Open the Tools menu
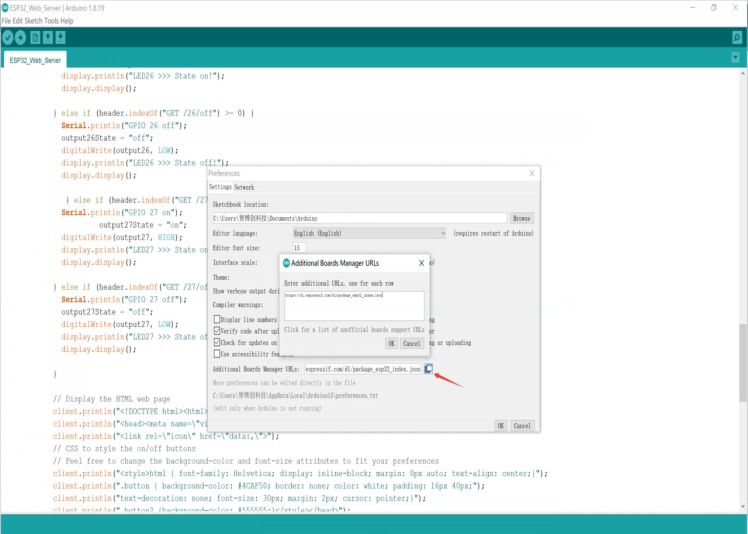This screenshot has width=748, height=534. click(x=48, y=20)
